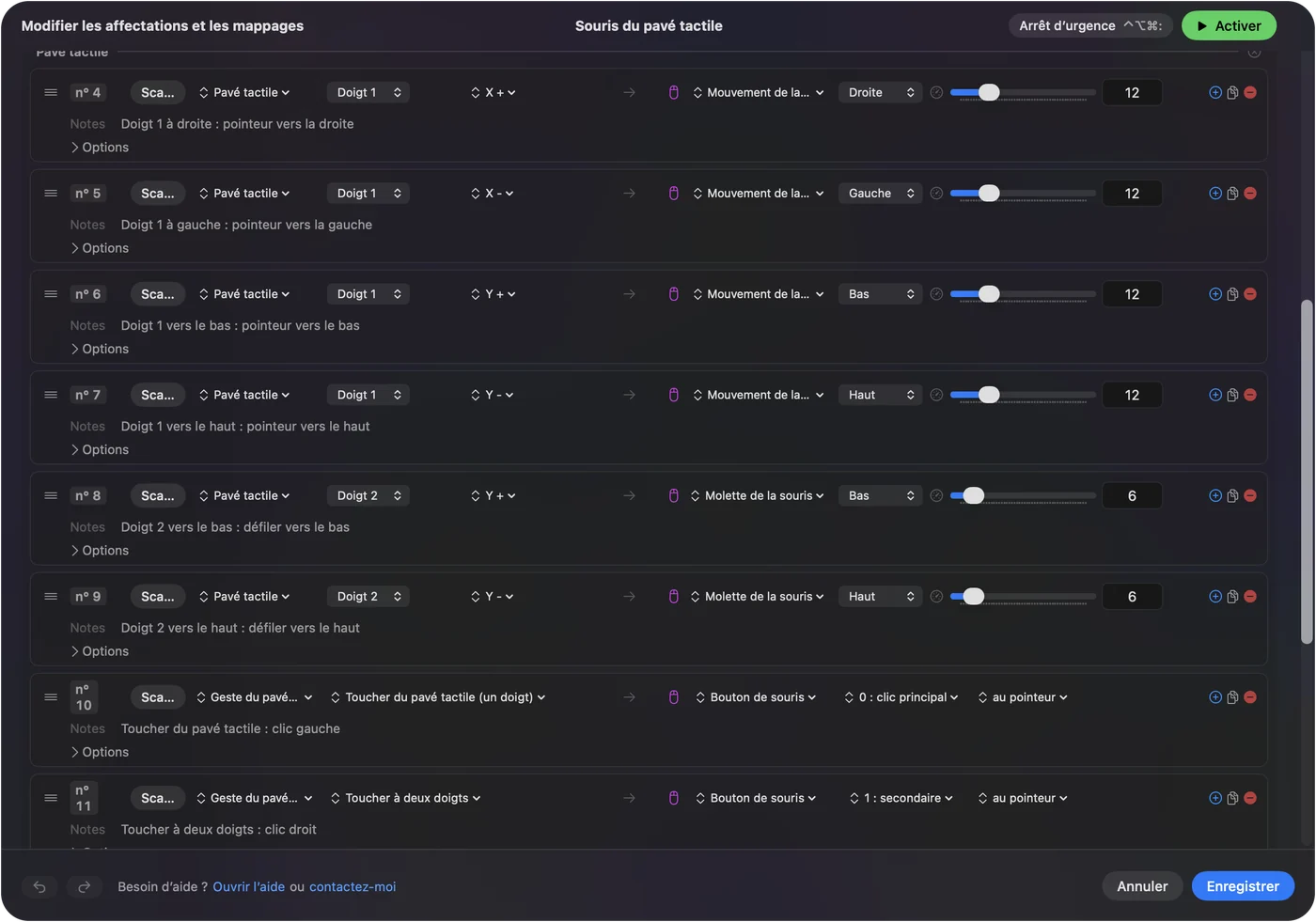Add a mapping after row n° 4
Image resolution: width=1316 pixels, height=922 pixels.
click(x=1215, y=92)
